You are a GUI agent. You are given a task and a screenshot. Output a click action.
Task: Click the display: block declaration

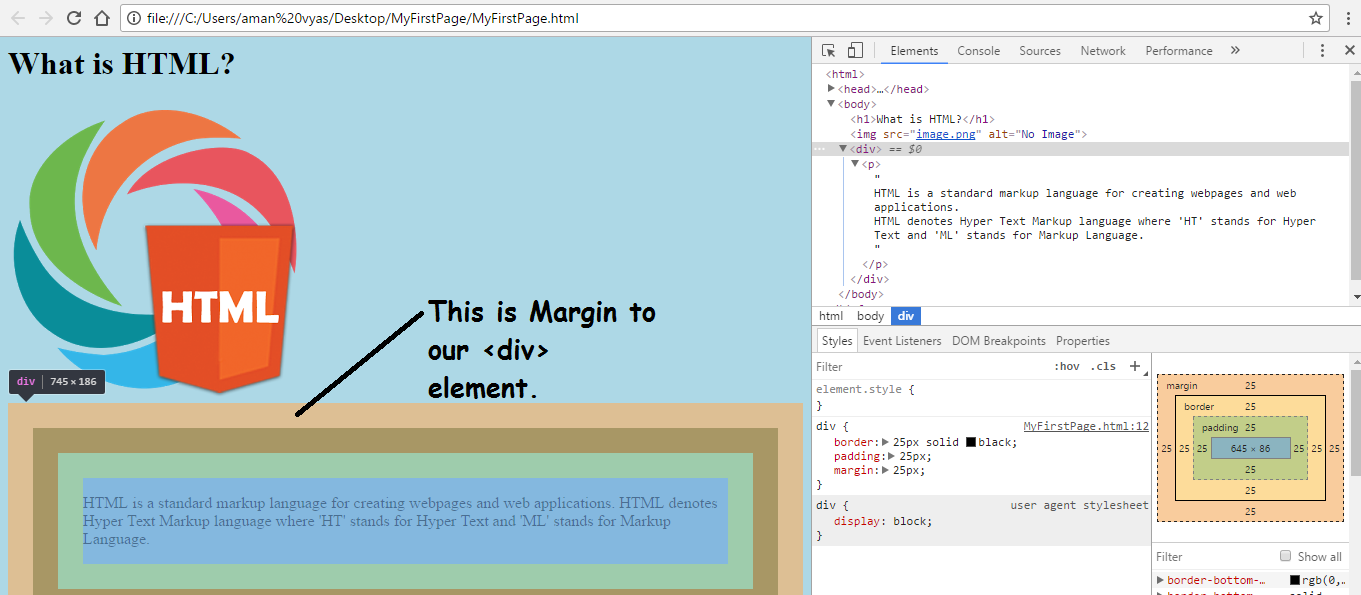[883, 521]
